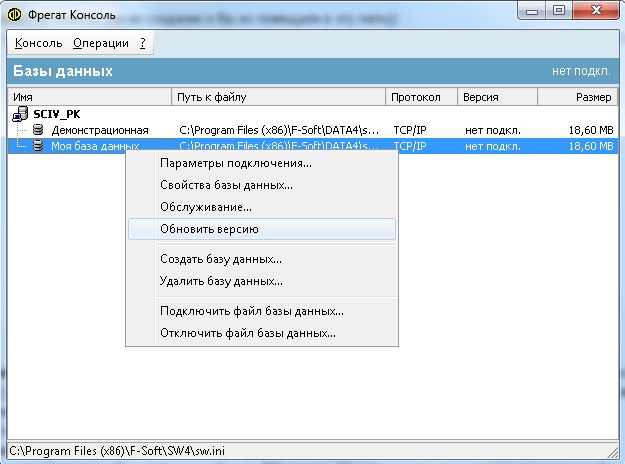Image resolution: width=625 pixels, height=464 pixels.
Task: Choose Параметры подключения... from context menu
Action: coord(262,163)
